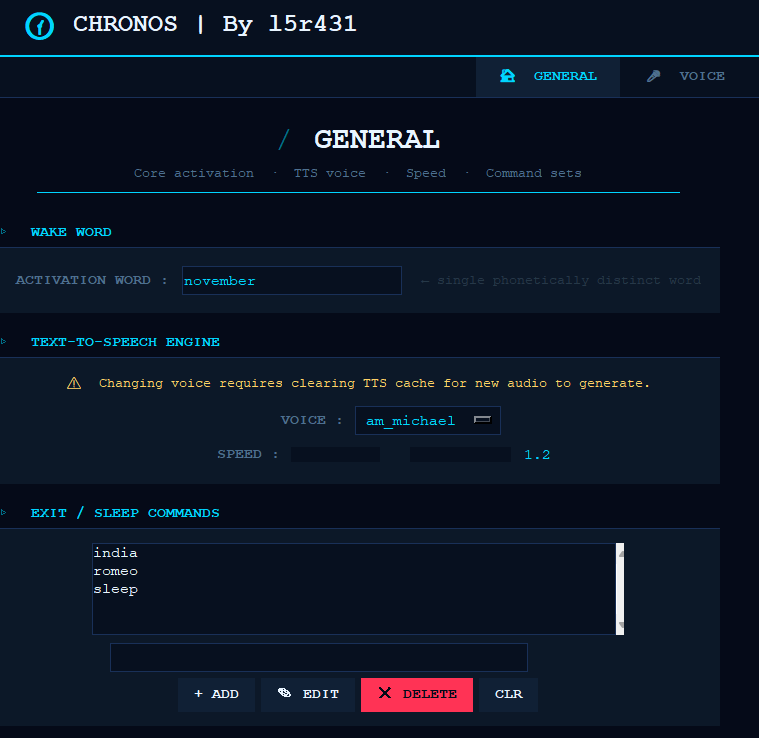Select the romeo command in list
Screen dimensions: 759x738
coord(115,571)
